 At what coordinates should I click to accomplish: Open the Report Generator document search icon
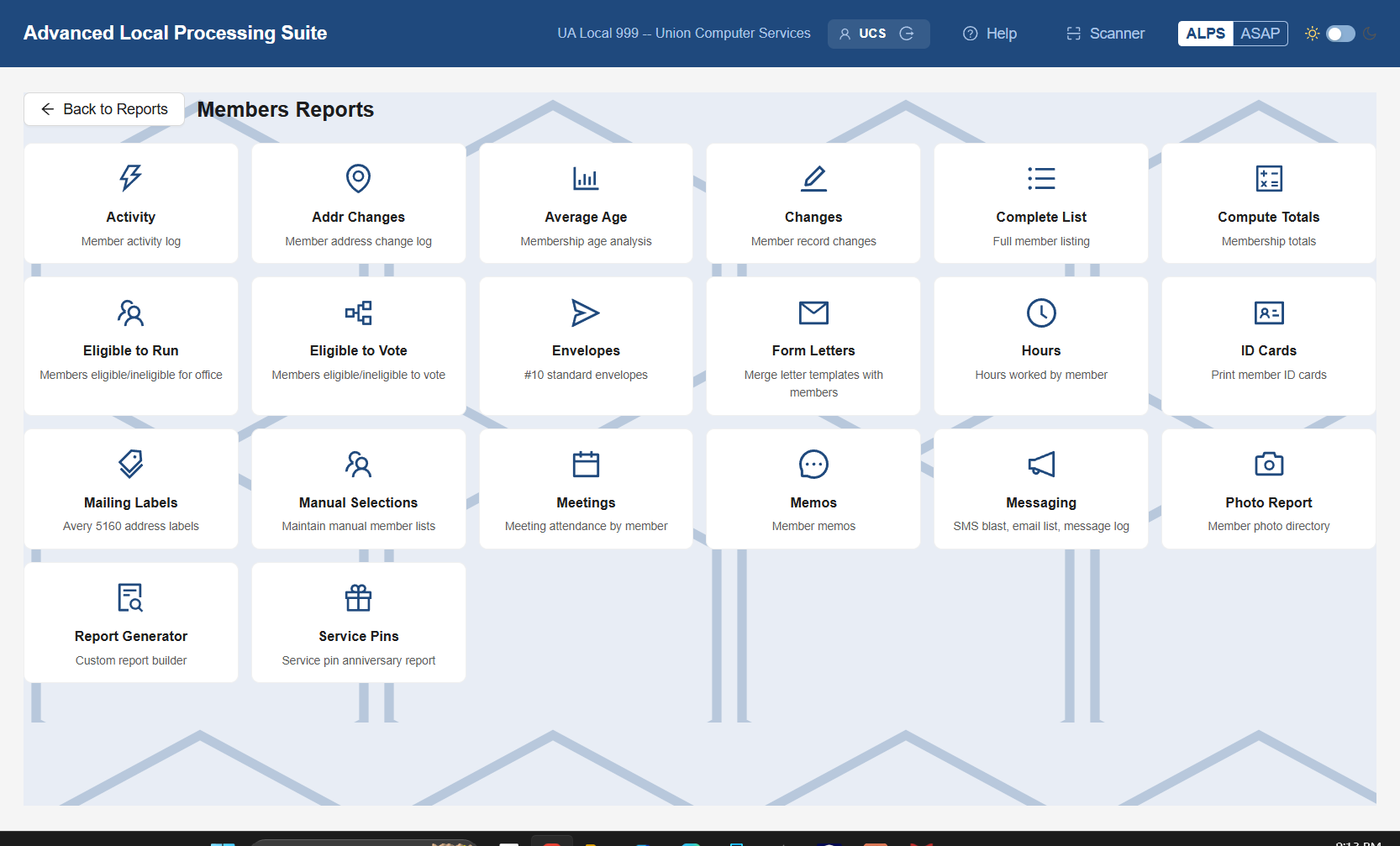pos(130,597)
